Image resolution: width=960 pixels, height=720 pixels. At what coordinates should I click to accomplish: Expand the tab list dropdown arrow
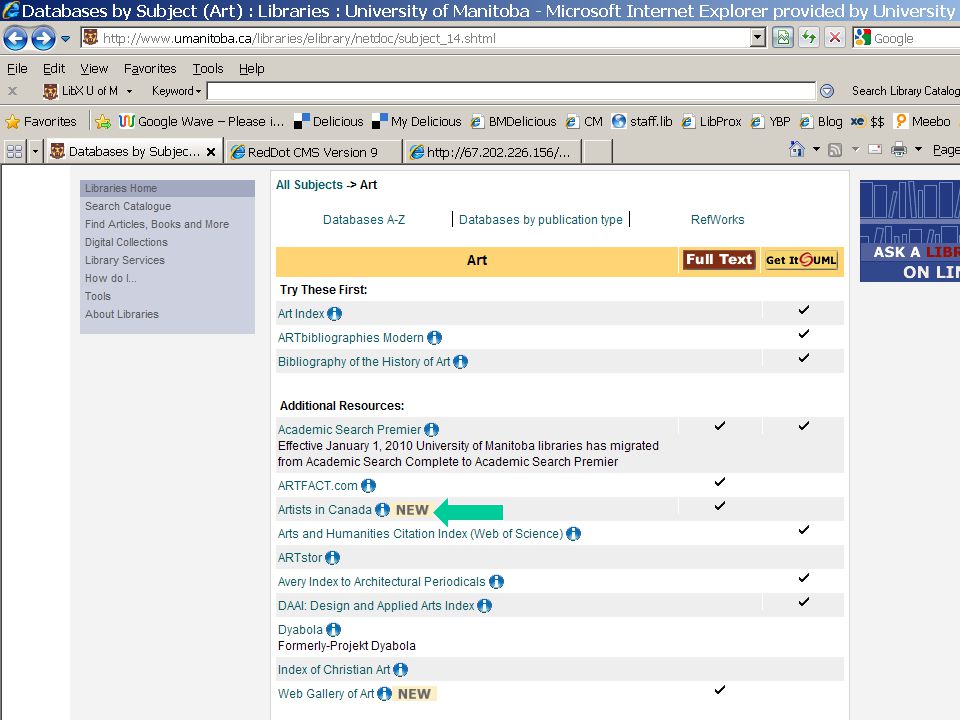coord(35,151)
